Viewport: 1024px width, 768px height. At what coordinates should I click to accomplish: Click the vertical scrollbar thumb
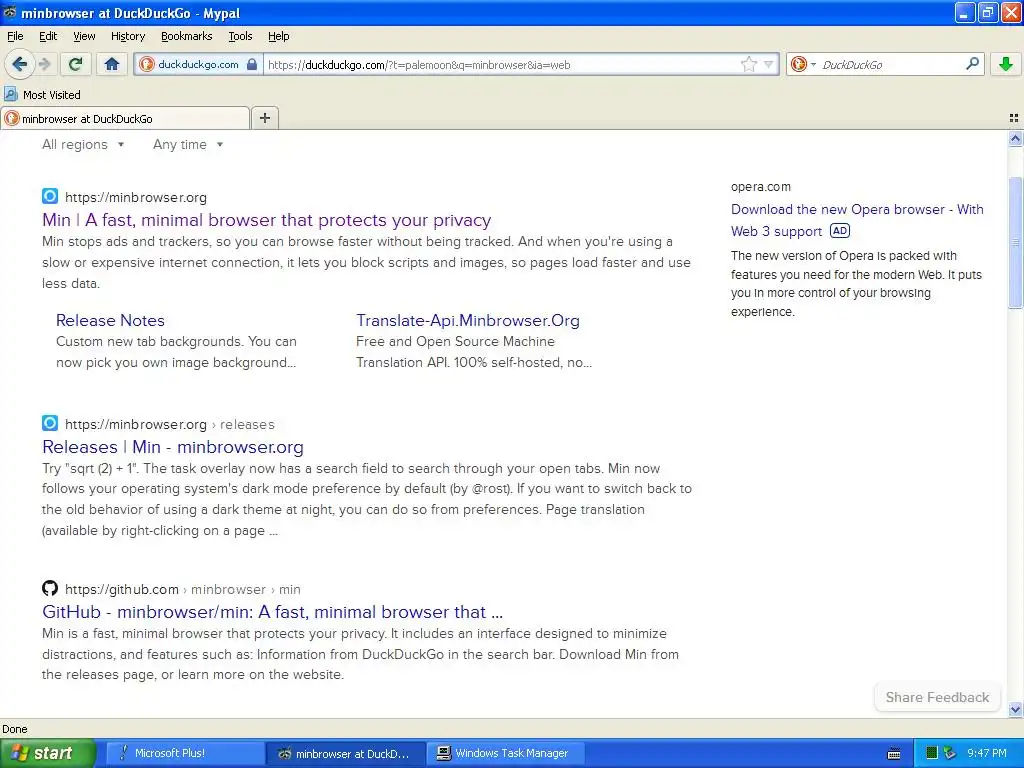[1015, 242]
